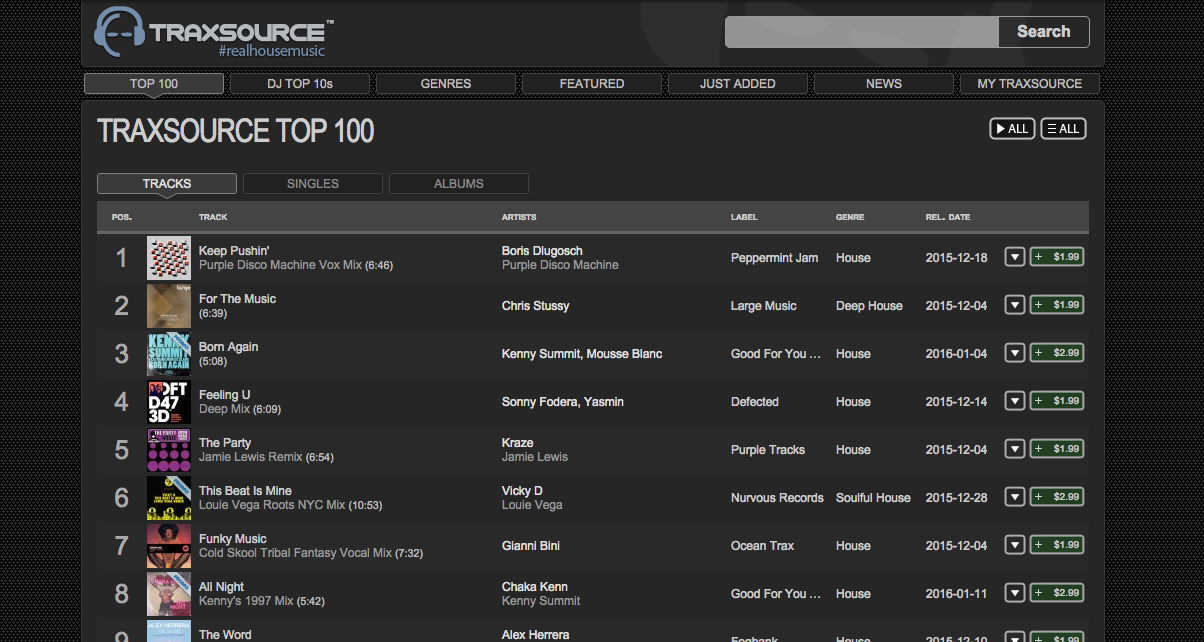This screenshot has width=1204, height=642.
Task: Open remixer Louie Vega's page
Action: [532, 505]
